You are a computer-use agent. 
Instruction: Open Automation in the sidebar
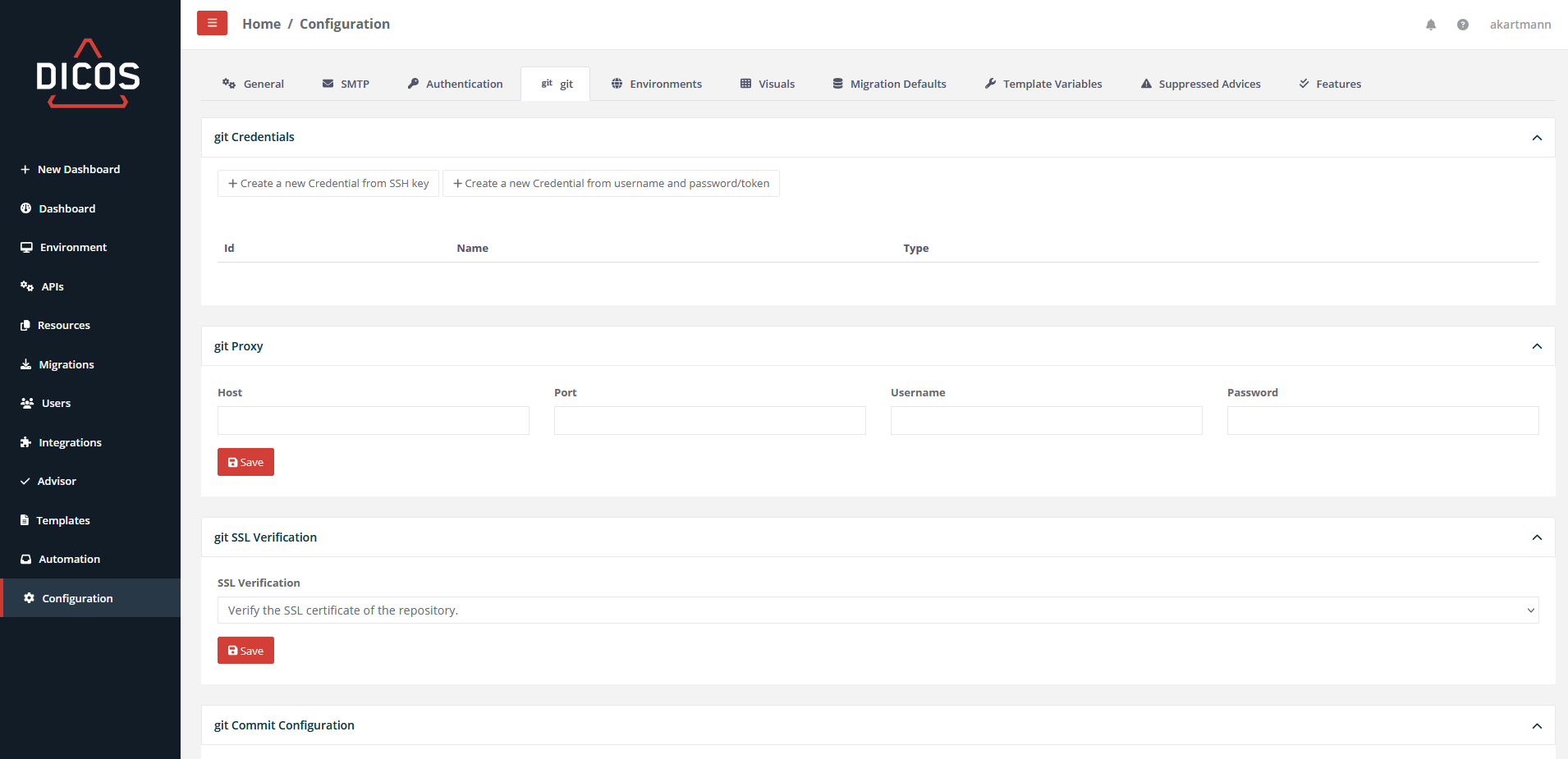[69, 559]
